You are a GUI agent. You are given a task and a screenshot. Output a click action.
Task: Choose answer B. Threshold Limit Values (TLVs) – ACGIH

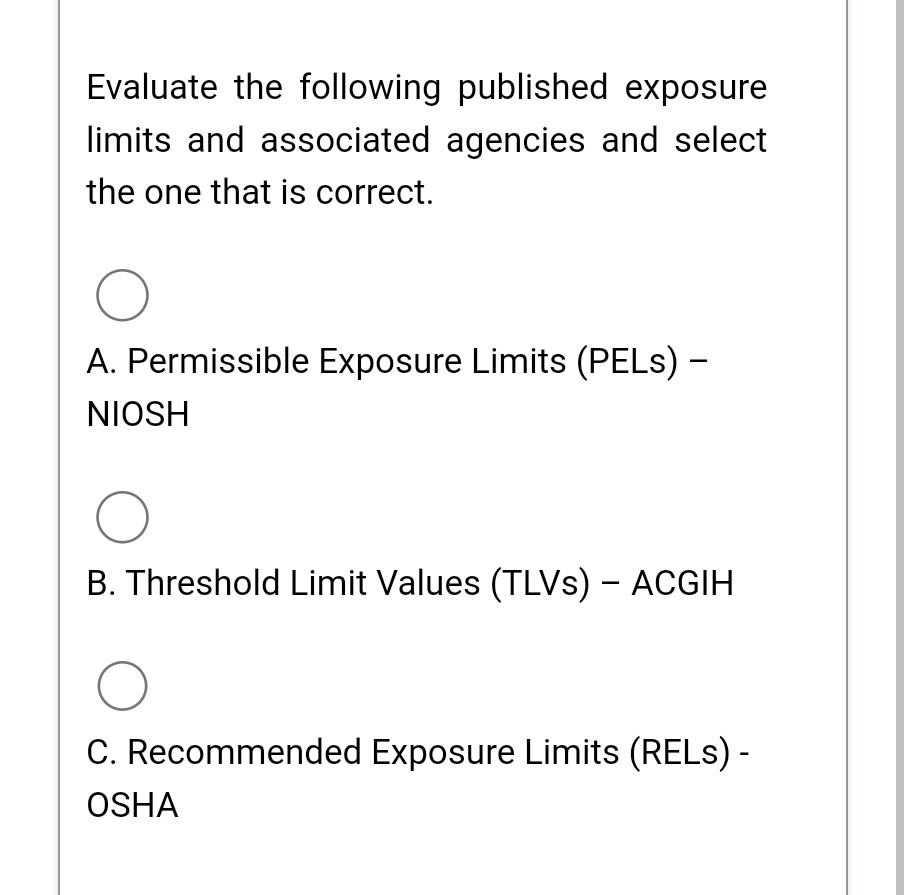pos(409,583)
